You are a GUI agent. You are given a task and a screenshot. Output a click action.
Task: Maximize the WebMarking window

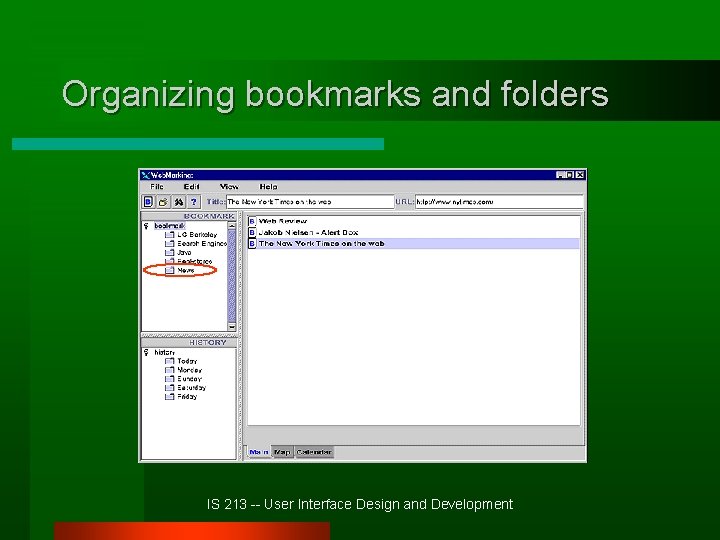(570, 175)
